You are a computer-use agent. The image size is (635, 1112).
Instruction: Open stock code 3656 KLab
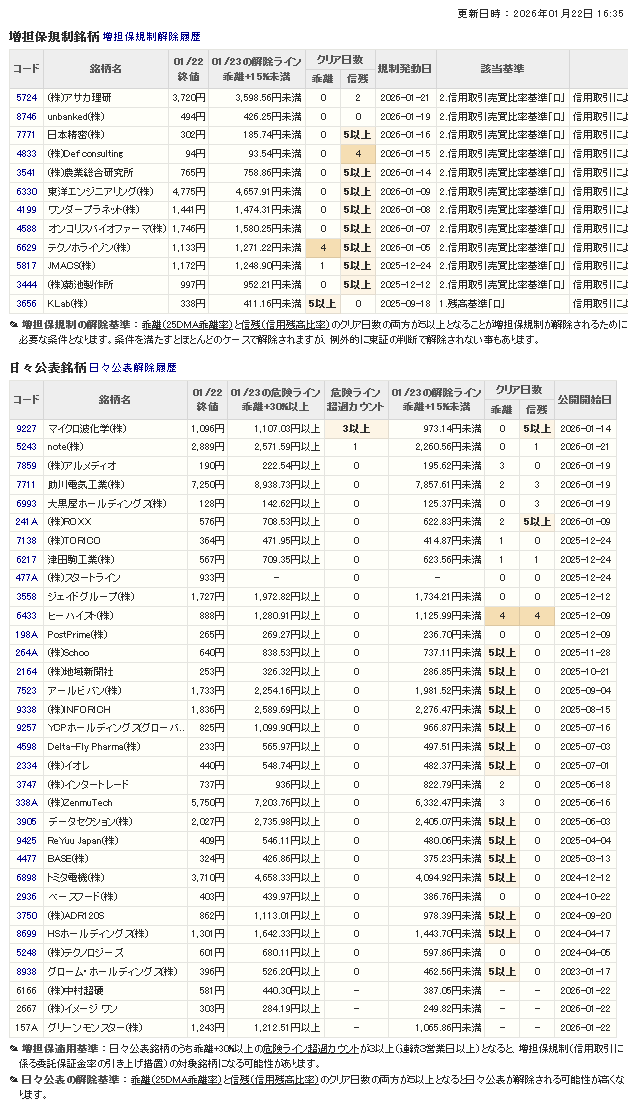(26, 303)
